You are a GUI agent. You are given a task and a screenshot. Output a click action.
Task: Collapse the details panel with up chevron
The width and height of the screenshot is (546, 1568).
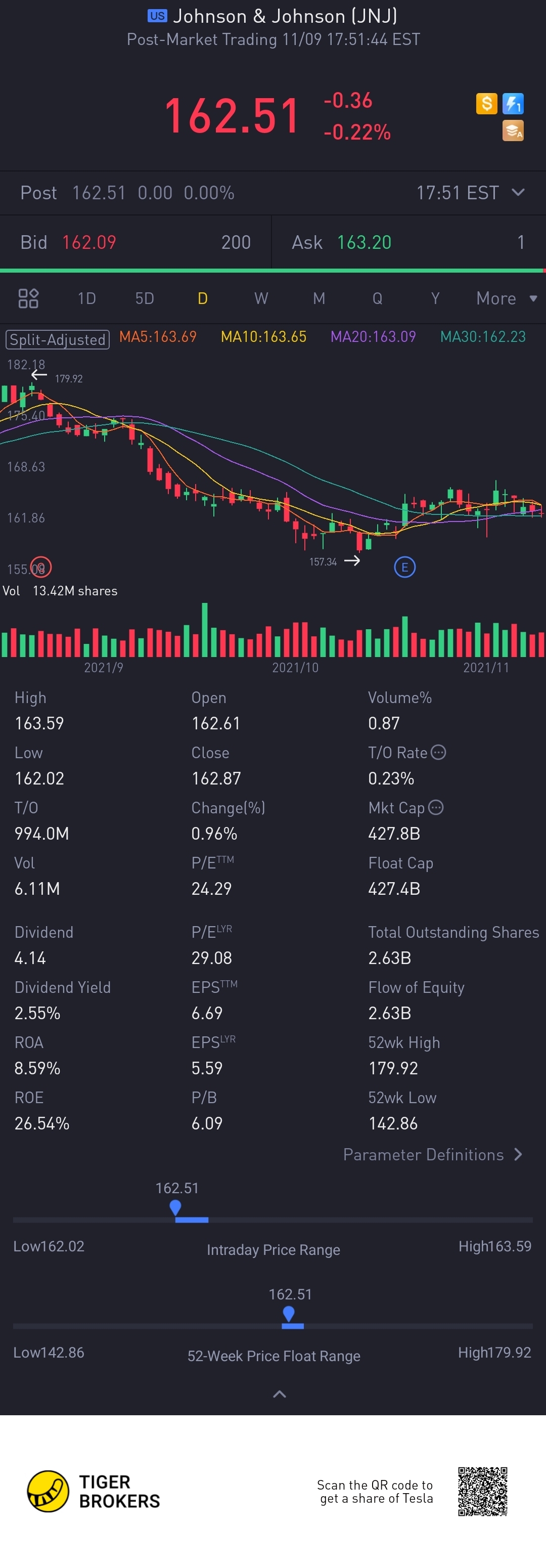(x=280, y=1394)
